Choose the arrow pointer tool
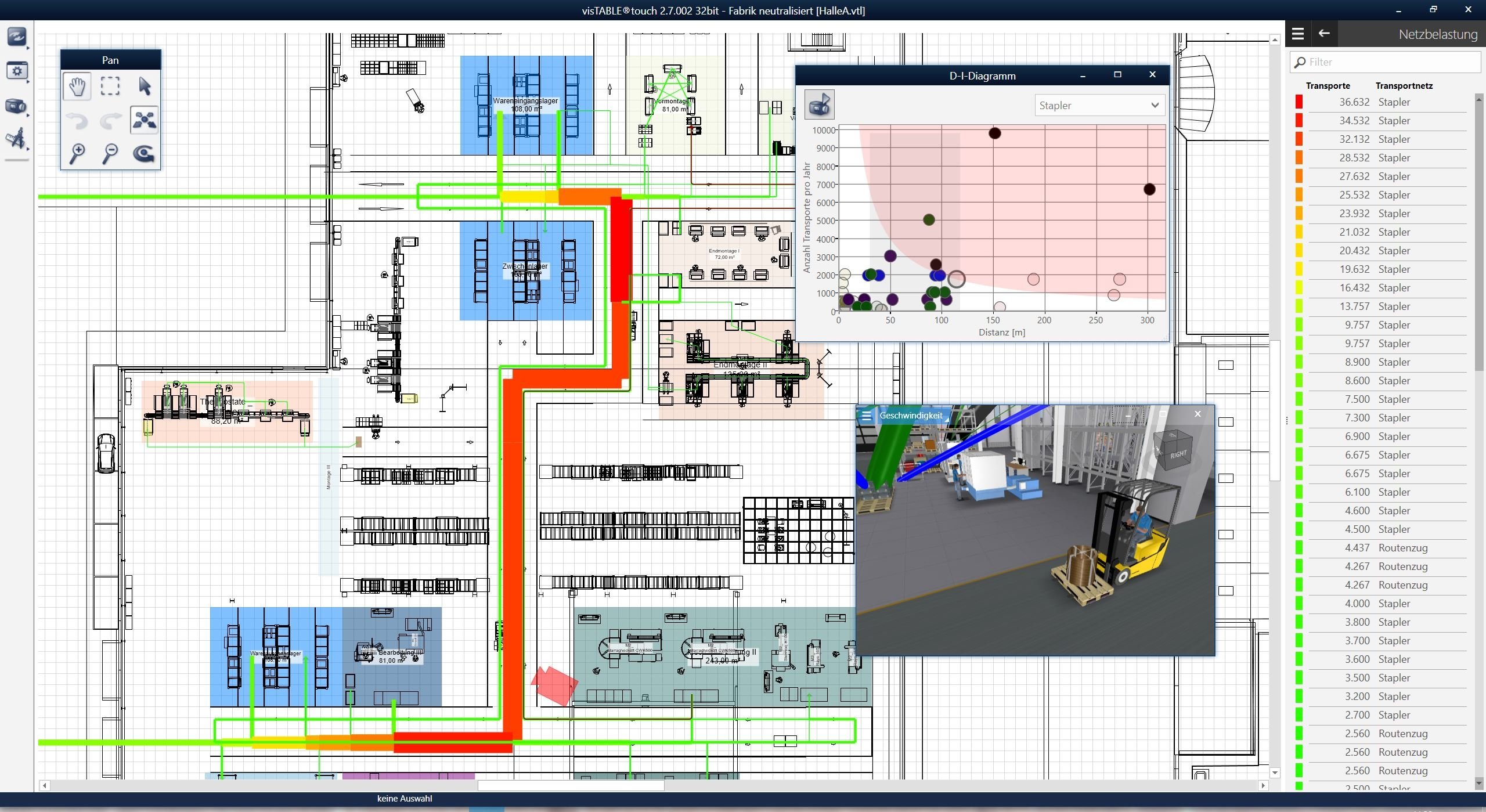Viewport: 1486px width, 812px height. 145,86
